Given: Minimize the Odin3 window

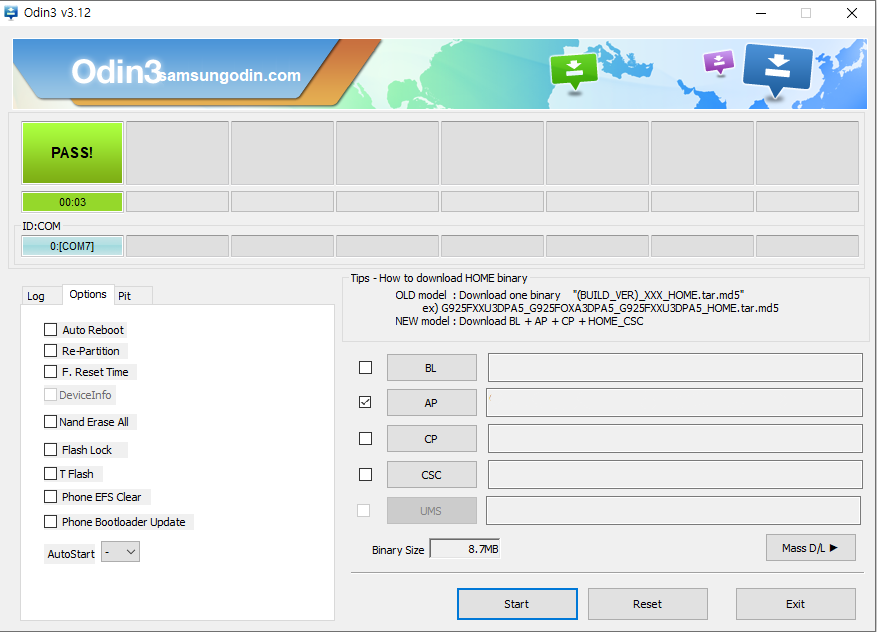Looking at the screenshot, I should pos(761,13).
